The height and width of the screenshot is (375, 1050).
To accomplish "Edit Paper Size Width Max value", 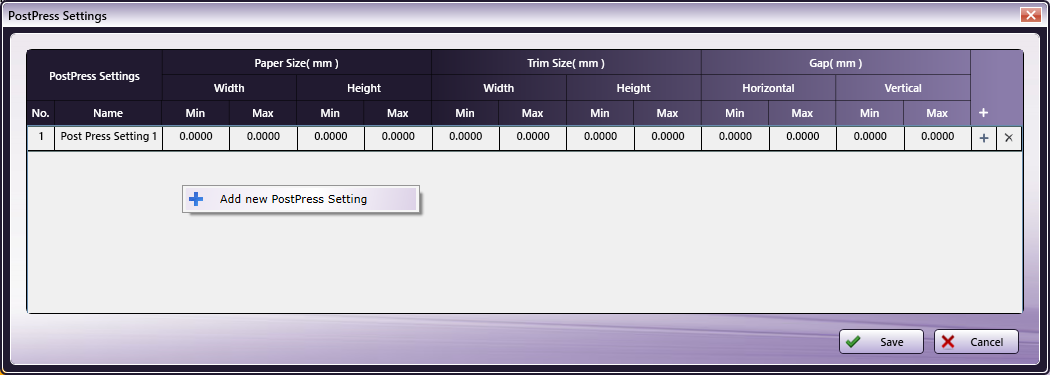I will coord(263,138).
